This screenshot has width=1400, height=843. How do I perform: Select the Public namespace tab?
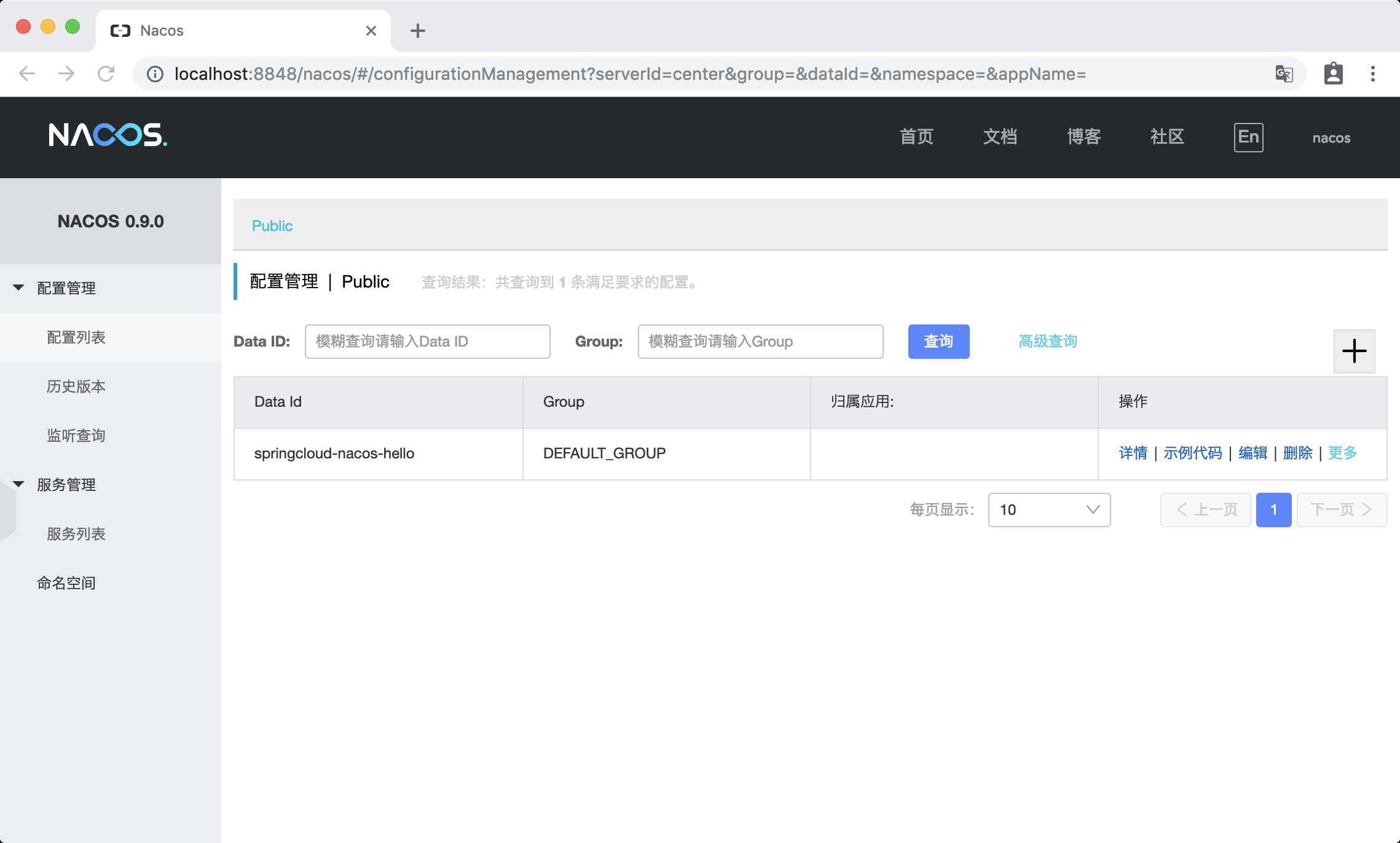pos(272,226)
